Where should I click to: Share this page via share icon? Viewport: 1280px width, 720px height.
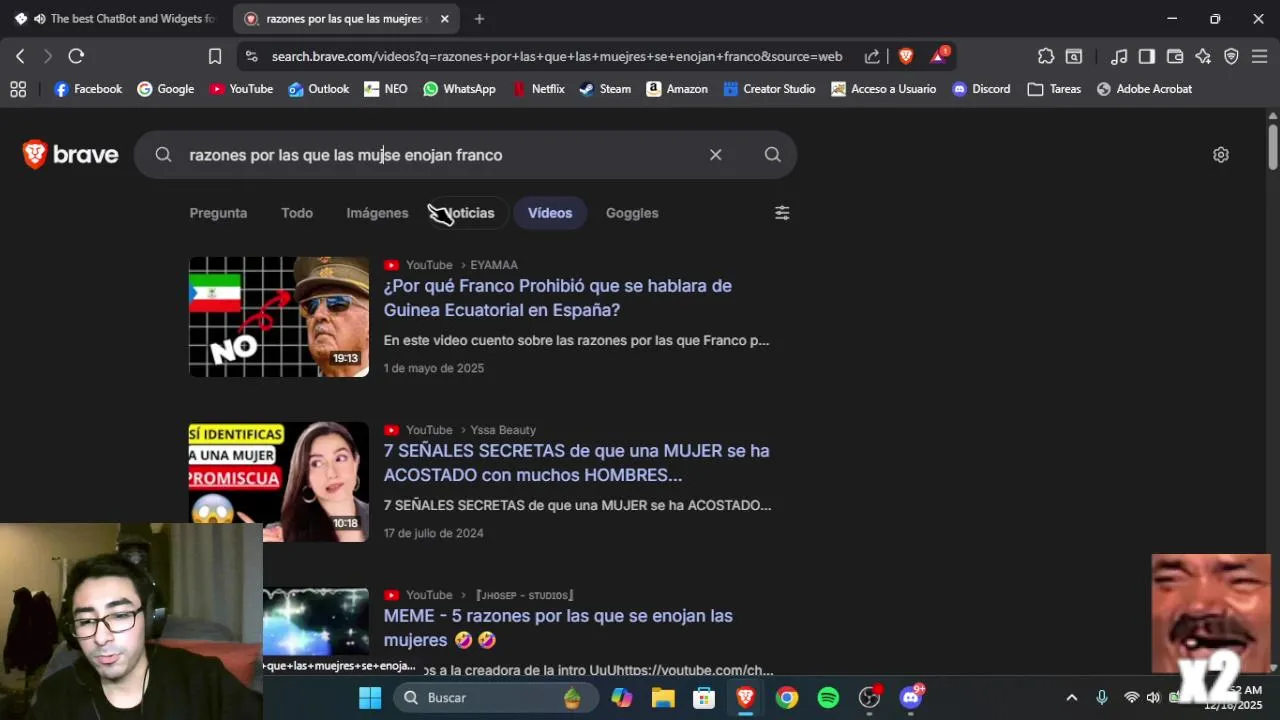click(x=872, y=57)
